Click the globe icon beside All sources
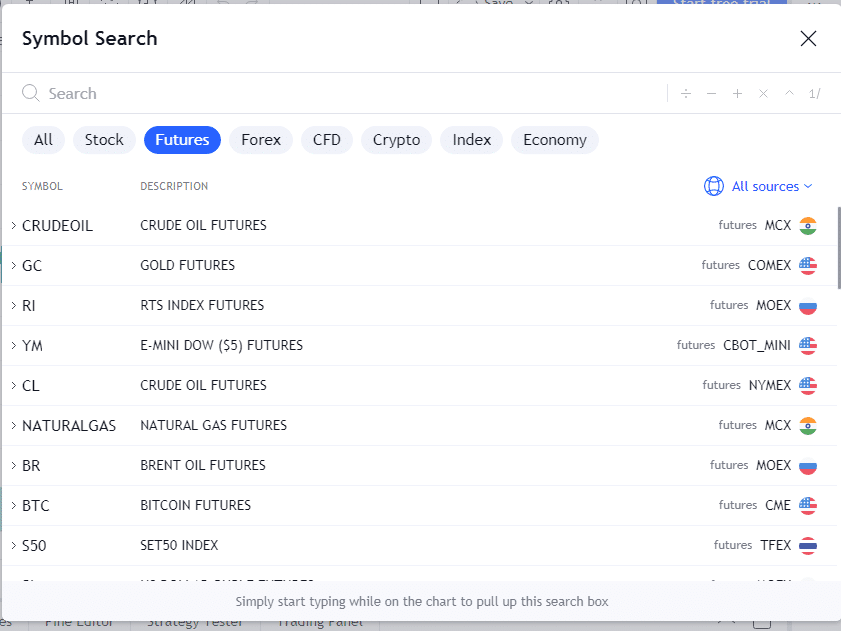The image size is (841, 631). (x=714, y=186)
